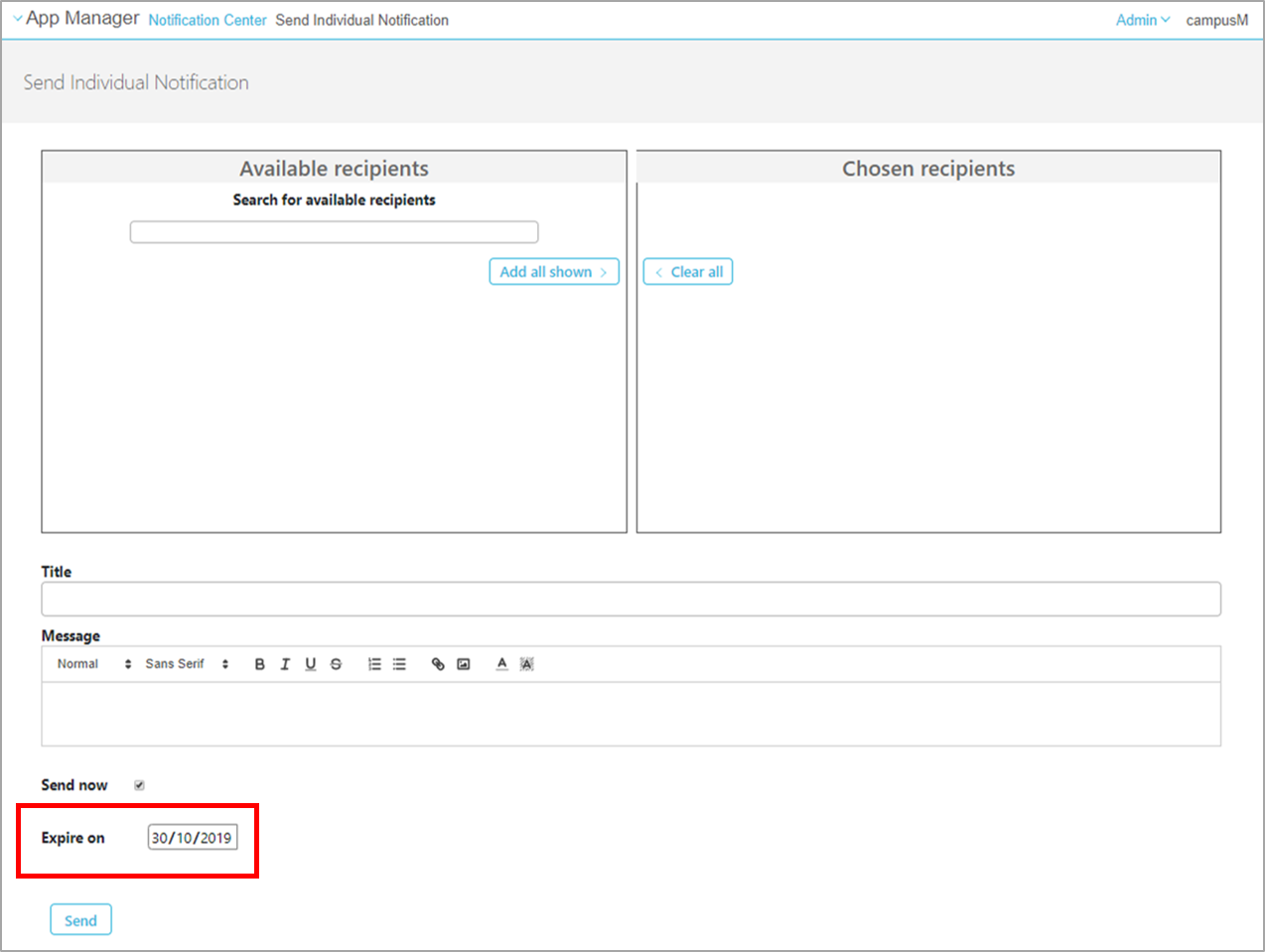Click the Send Individual Notification breadcrumb text
The height and width of the screenshot is (952, 1265).
tap(361, 20)
